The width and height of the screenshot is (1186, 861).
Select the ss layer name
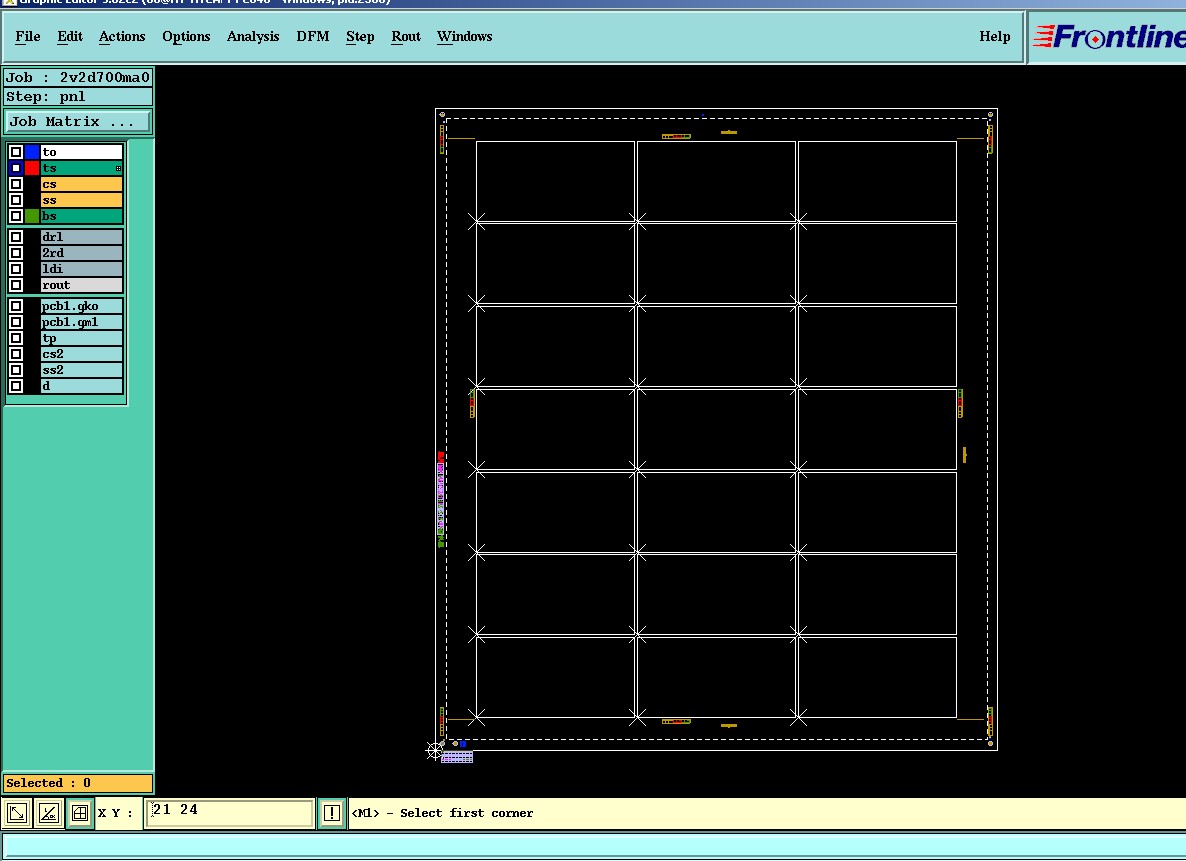pyautogui.click(x=81, y=200)
